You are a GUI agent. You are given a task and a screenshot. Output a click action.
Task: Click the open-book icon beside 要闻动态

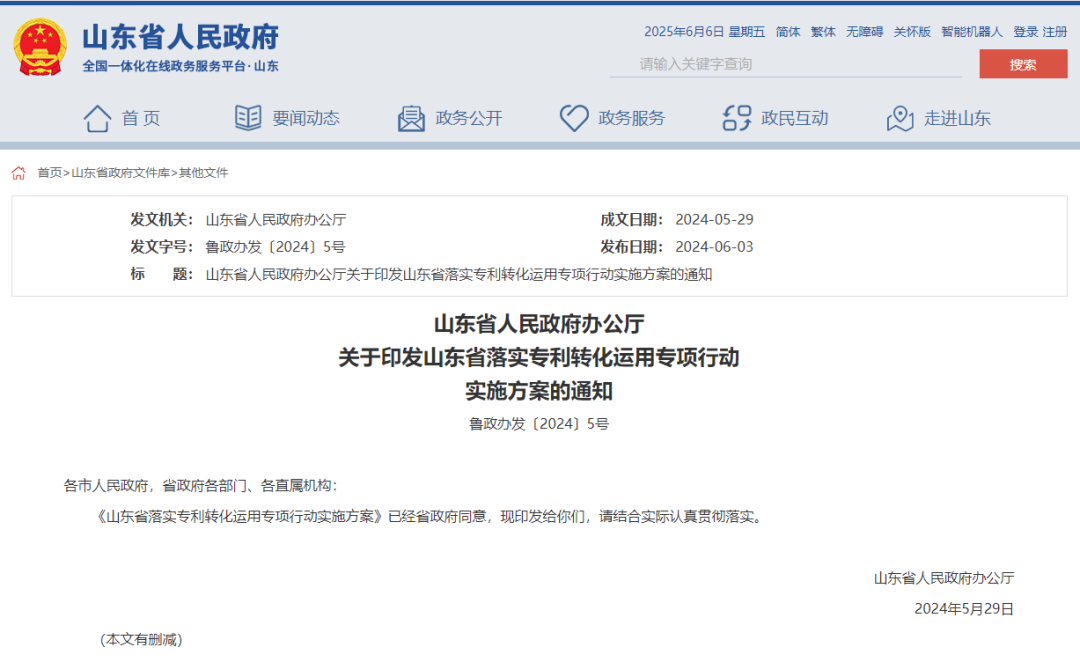point(248,118)
